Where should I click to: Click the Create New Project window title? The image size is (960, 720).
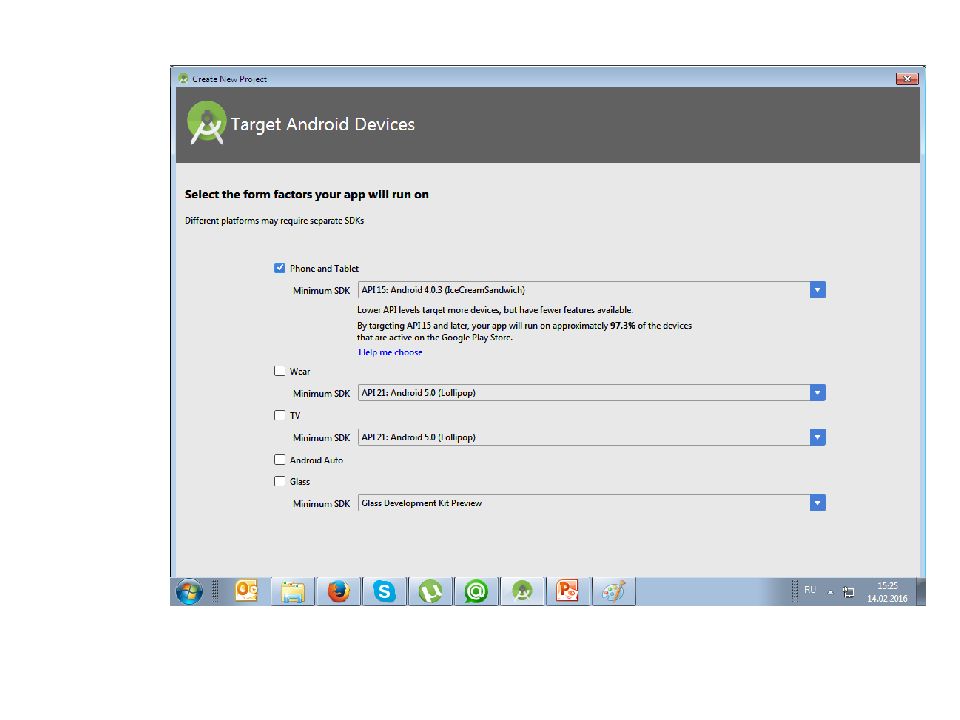[230, 79]
